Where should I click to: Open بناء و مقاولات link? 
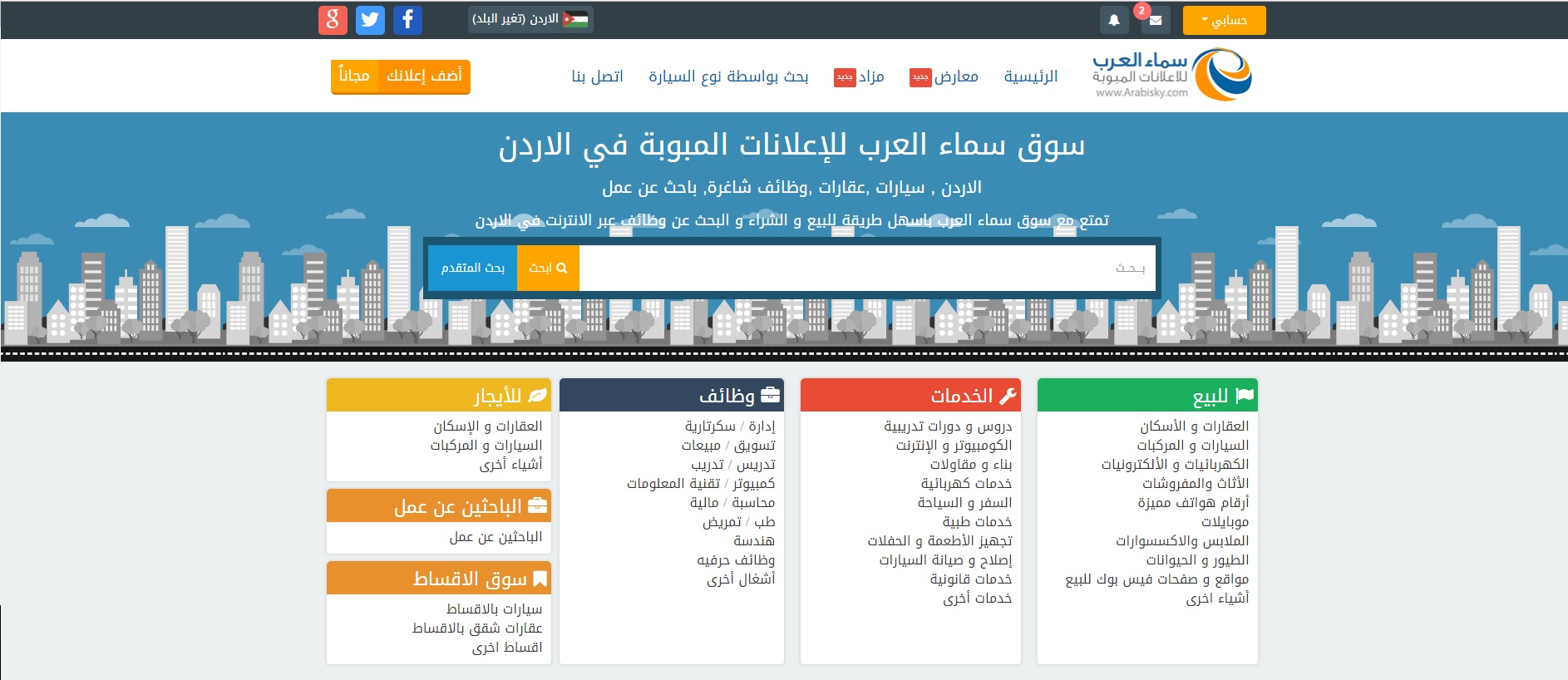tap(971, 465)
